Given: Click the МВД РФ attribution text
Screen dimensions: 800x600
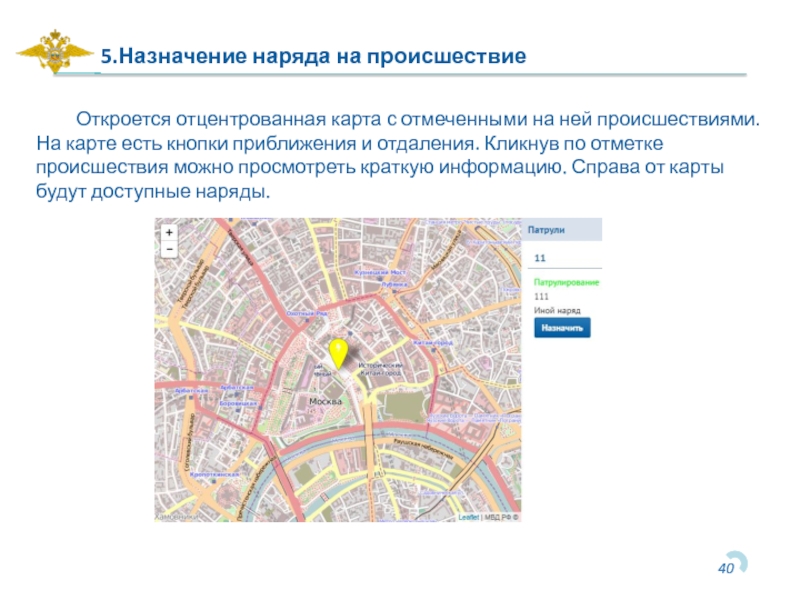Looking at the screenshot, I should [498, 517].
